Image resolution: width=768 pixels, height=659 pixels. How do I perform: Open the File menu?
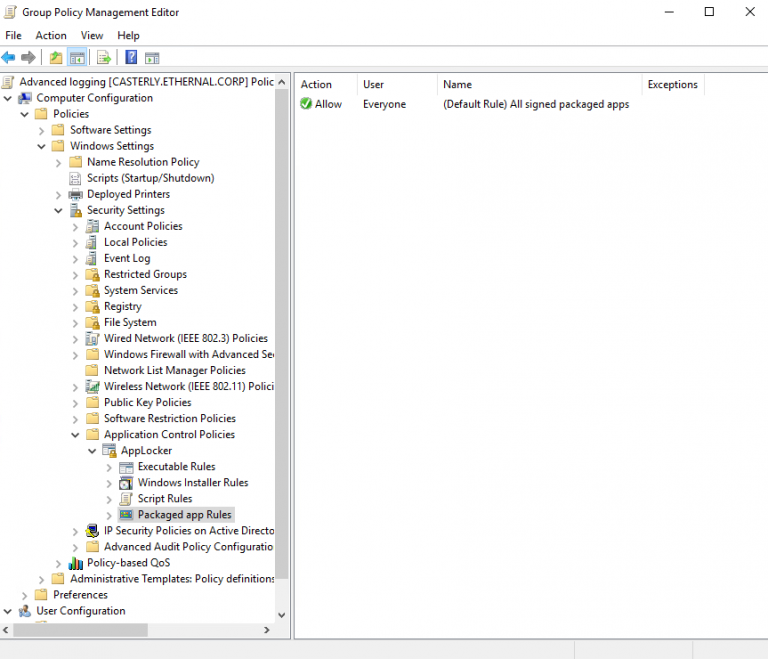[x=13, y=35]
